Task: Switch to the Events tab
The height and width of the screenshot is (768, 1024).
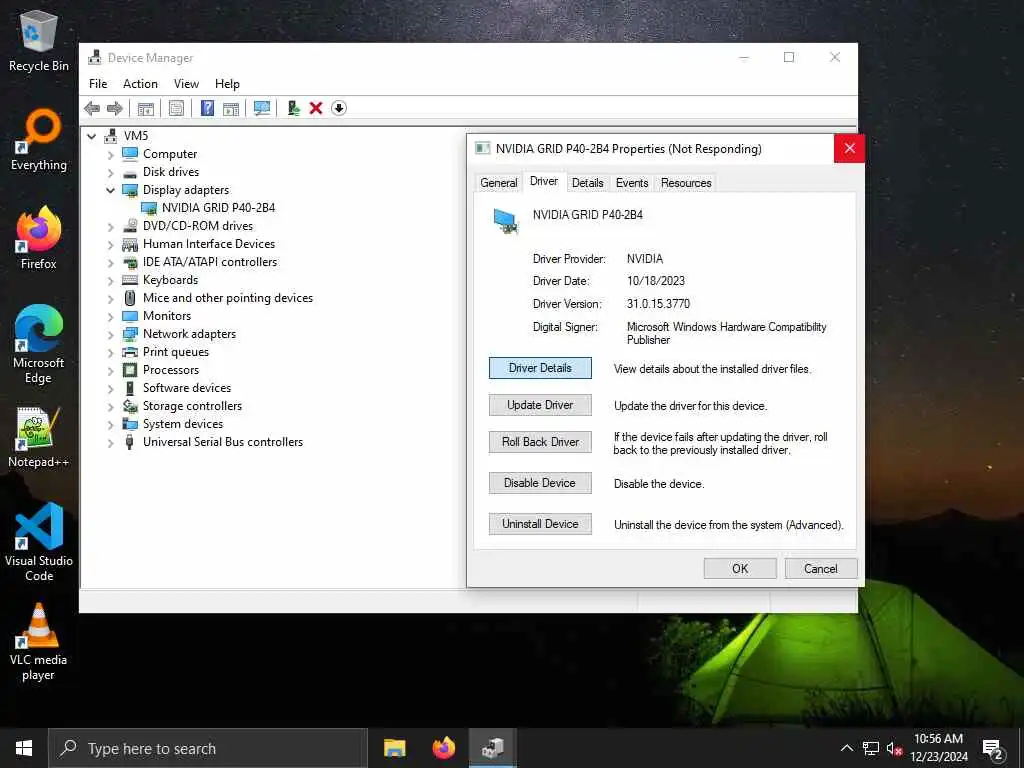Action: pyautogui.click(x=632, y=183)
